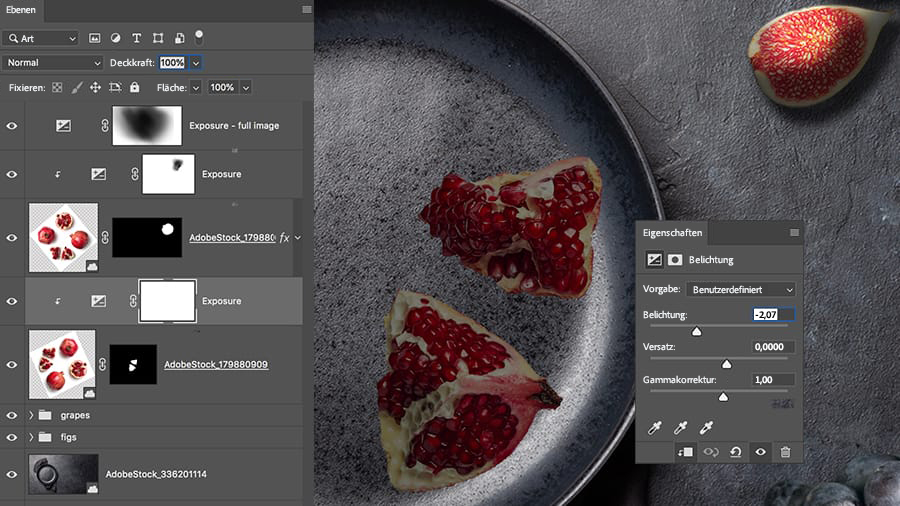
Task: Lock position move icon
Action: pyautogui.click(x=95, y=88)
